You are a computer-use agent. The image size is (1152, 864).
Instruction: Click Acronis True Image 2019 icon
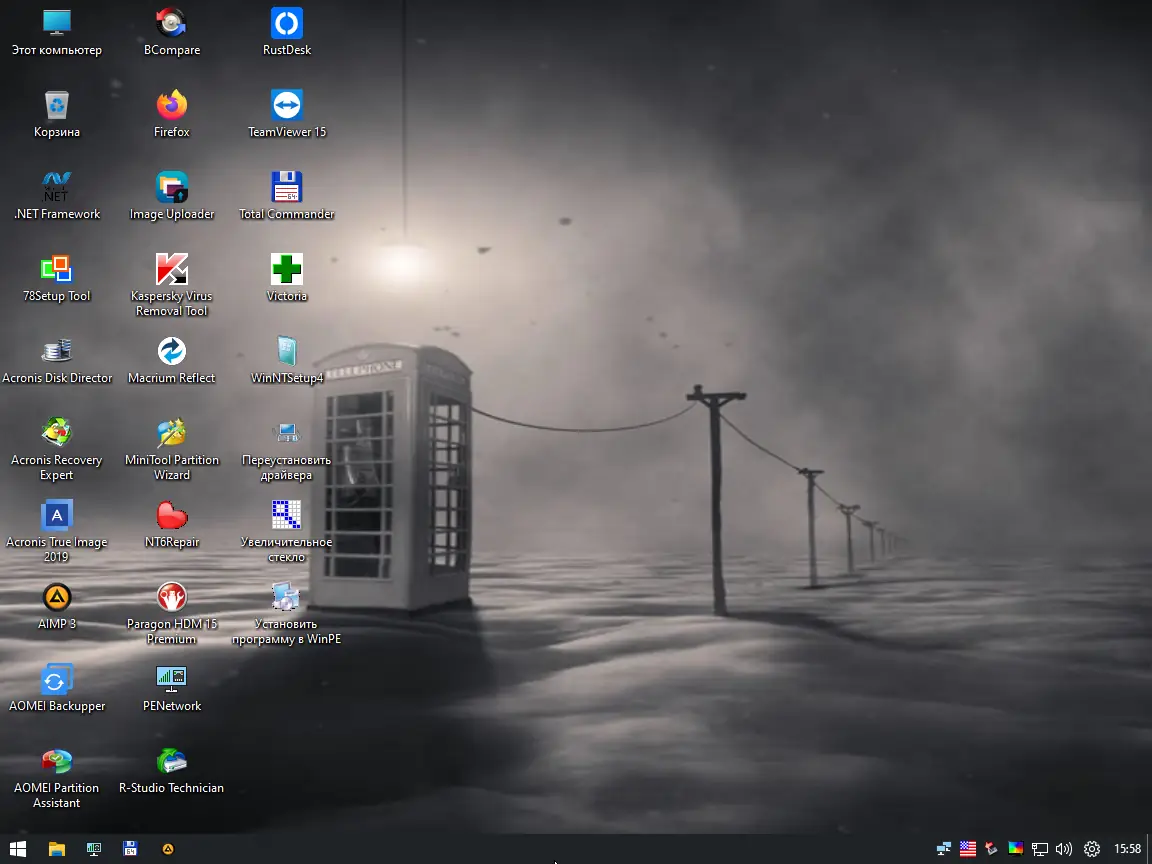pyautogui.click(x=57, y=532)
